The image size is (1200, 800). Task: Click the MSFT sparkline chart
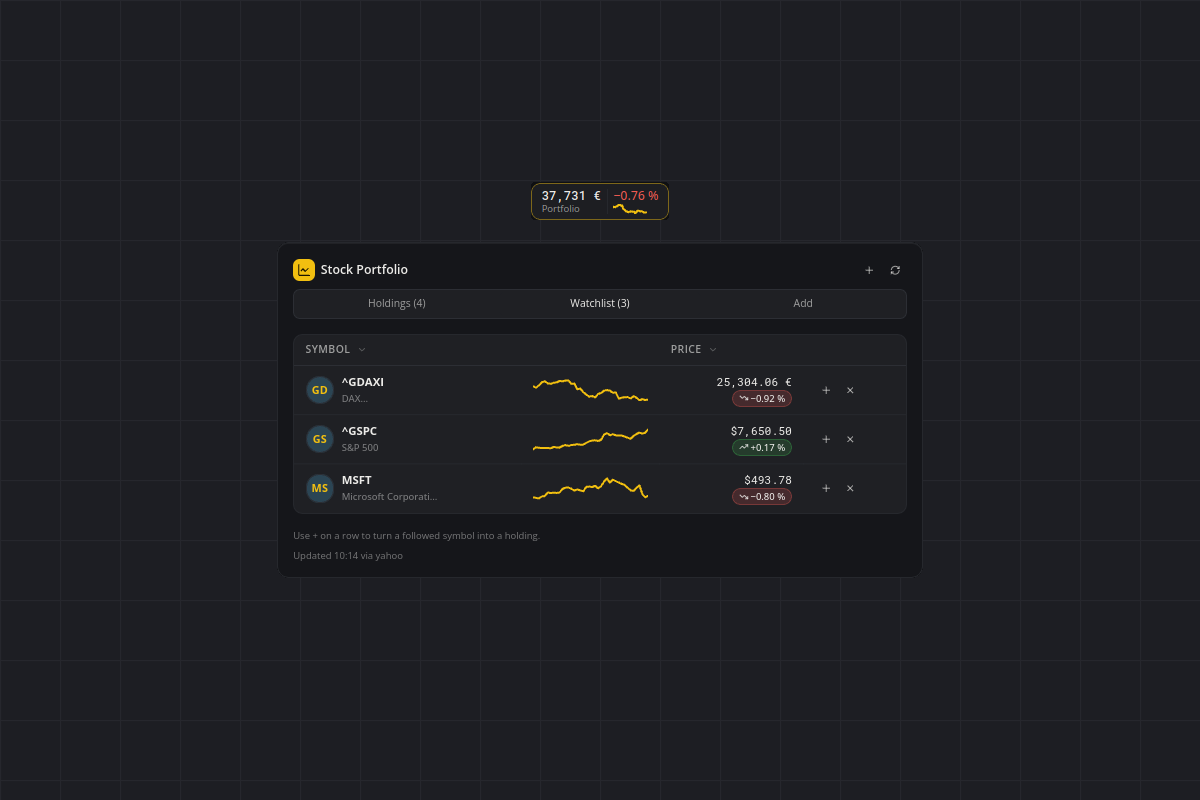[x=591, y=488]
